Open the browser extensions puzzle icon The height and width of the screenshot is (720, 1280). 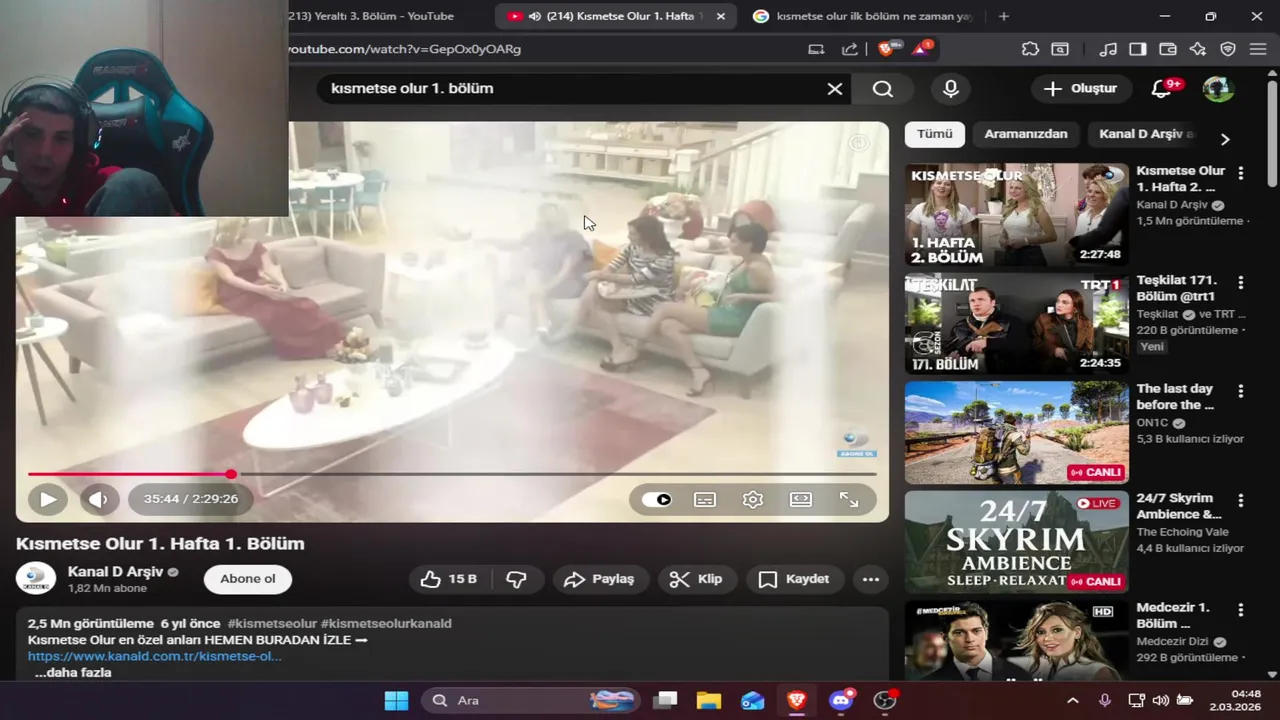(x=1030, y=49)
